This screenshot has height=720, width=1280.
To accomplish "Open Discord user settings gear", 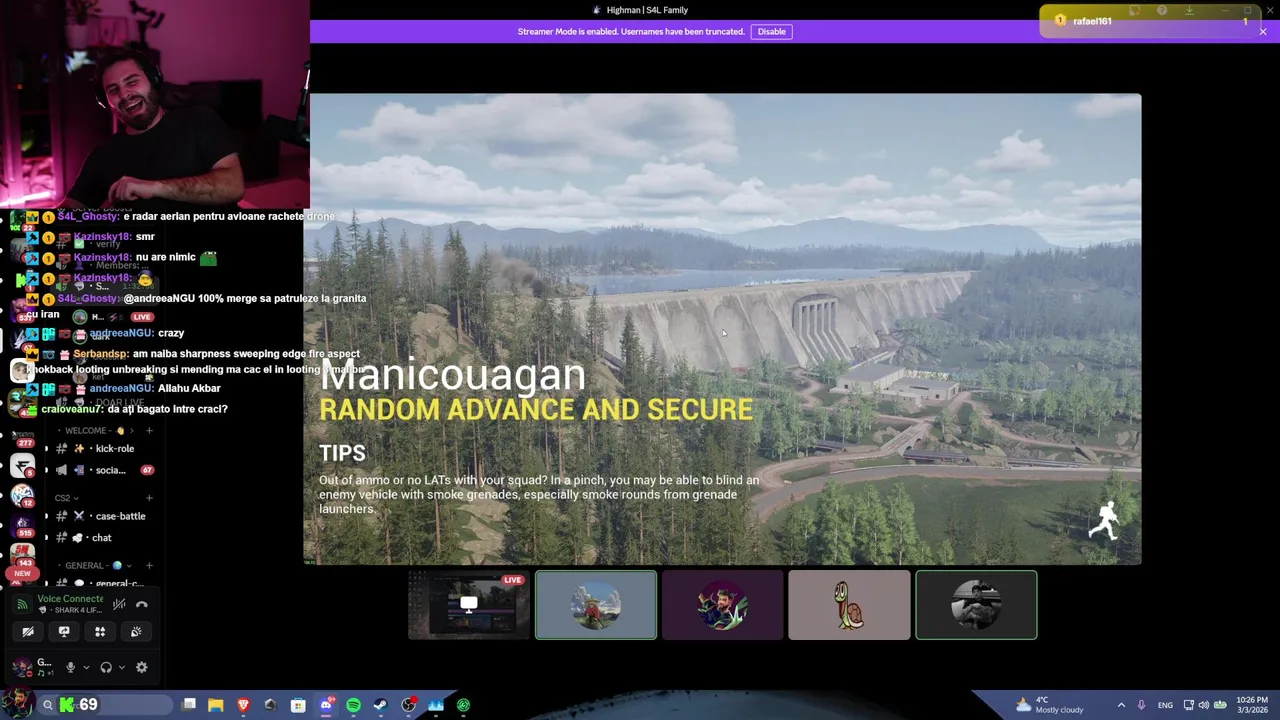I will click(x=141, y=667).
